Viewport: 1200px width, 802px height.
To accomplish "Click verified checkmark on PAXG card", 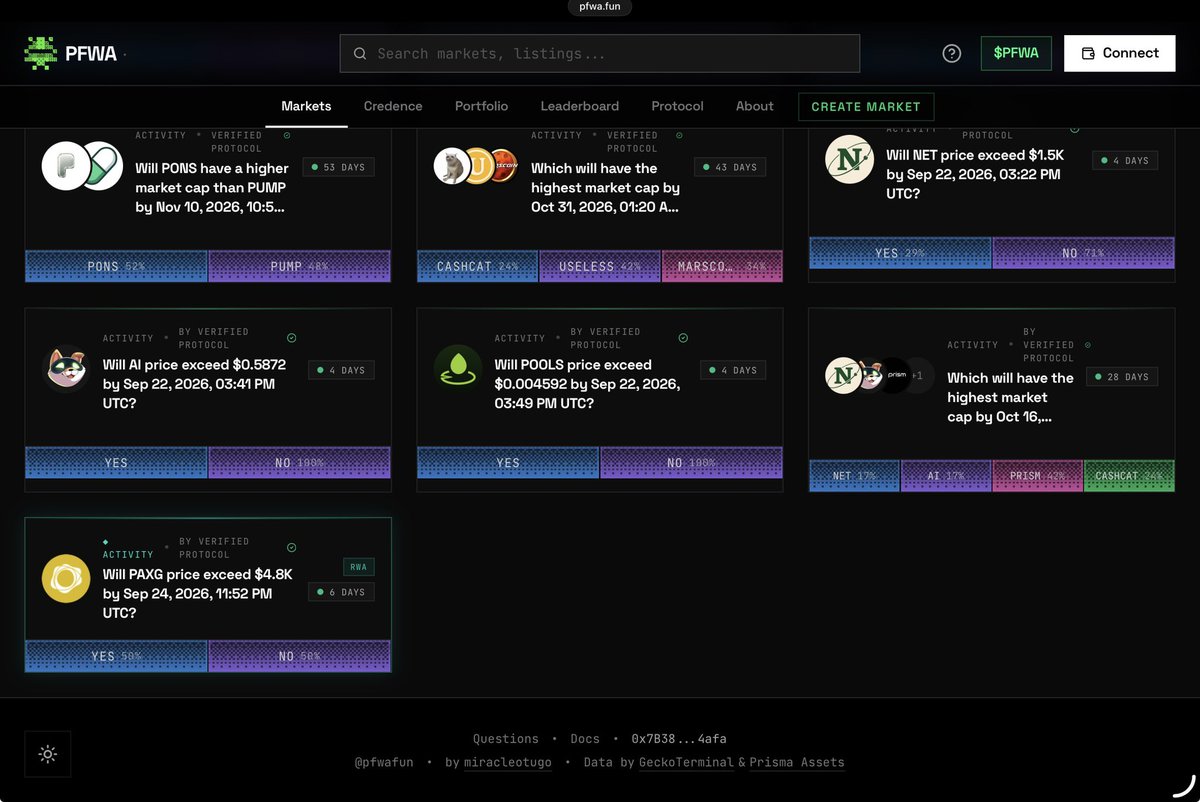I will point(291,548).
